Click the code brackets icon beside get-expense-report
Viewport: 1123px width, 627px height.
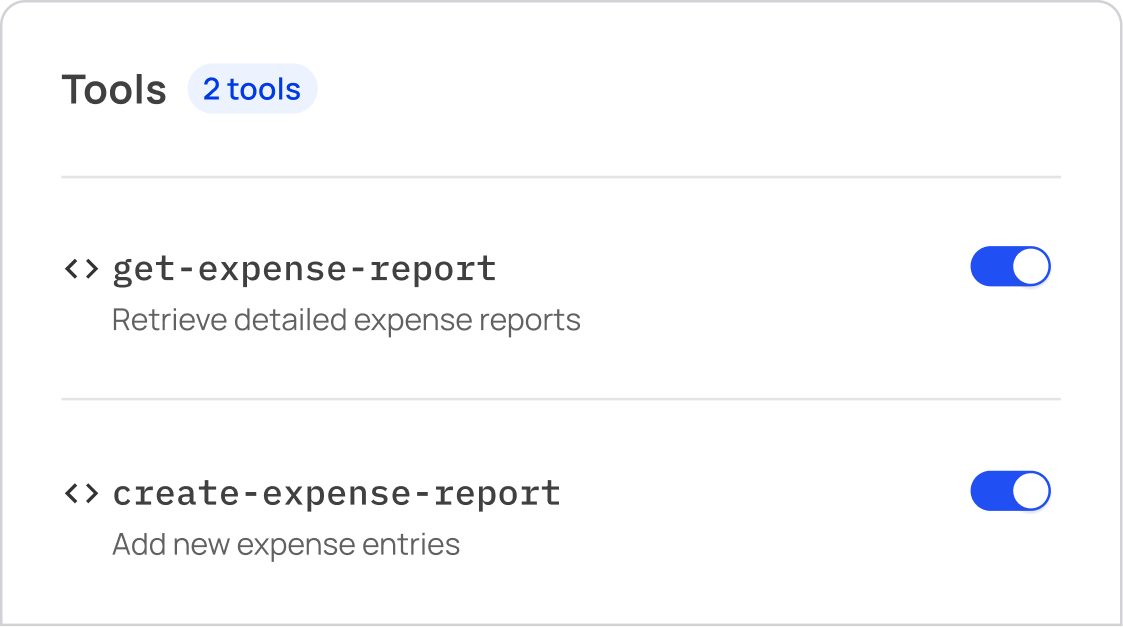click(81, 268)
